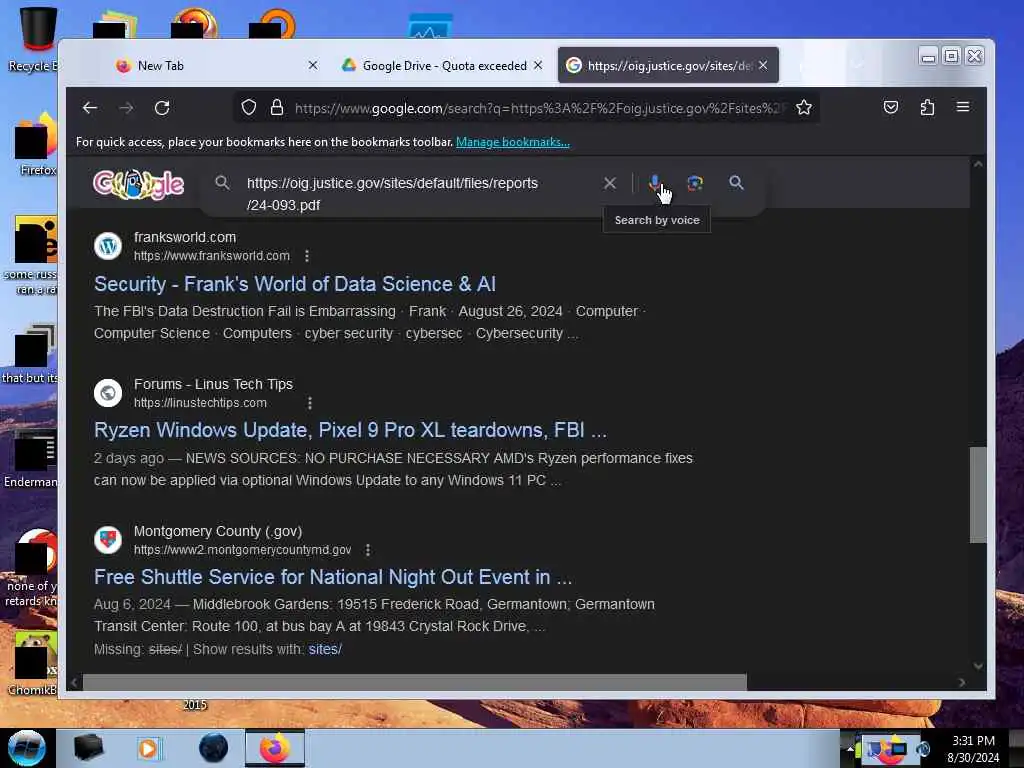Open Ryzen Windows Update, Pixel 9 Pro result
1024x768 pixels.
pos(350,430)
